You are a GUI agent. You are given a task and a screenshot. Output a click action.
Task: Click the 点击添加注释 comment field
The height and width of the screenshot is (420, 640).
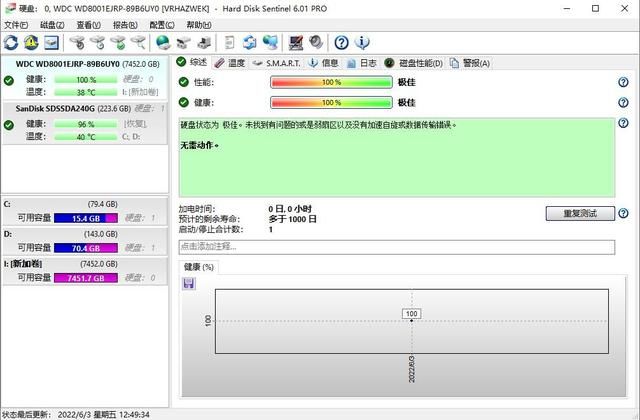coord(397,247)
